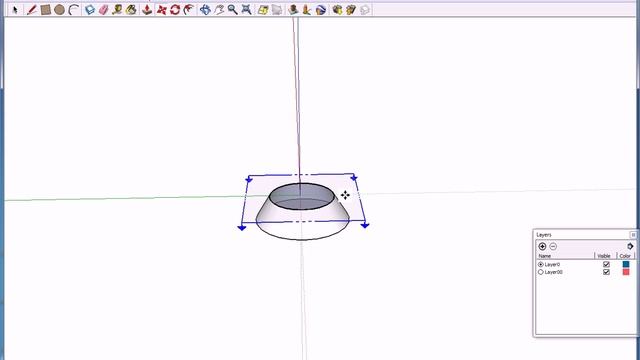Click the Color column header
Viewport: 640px width, 360px height.
pyautogui.click(x=625, y=256)
